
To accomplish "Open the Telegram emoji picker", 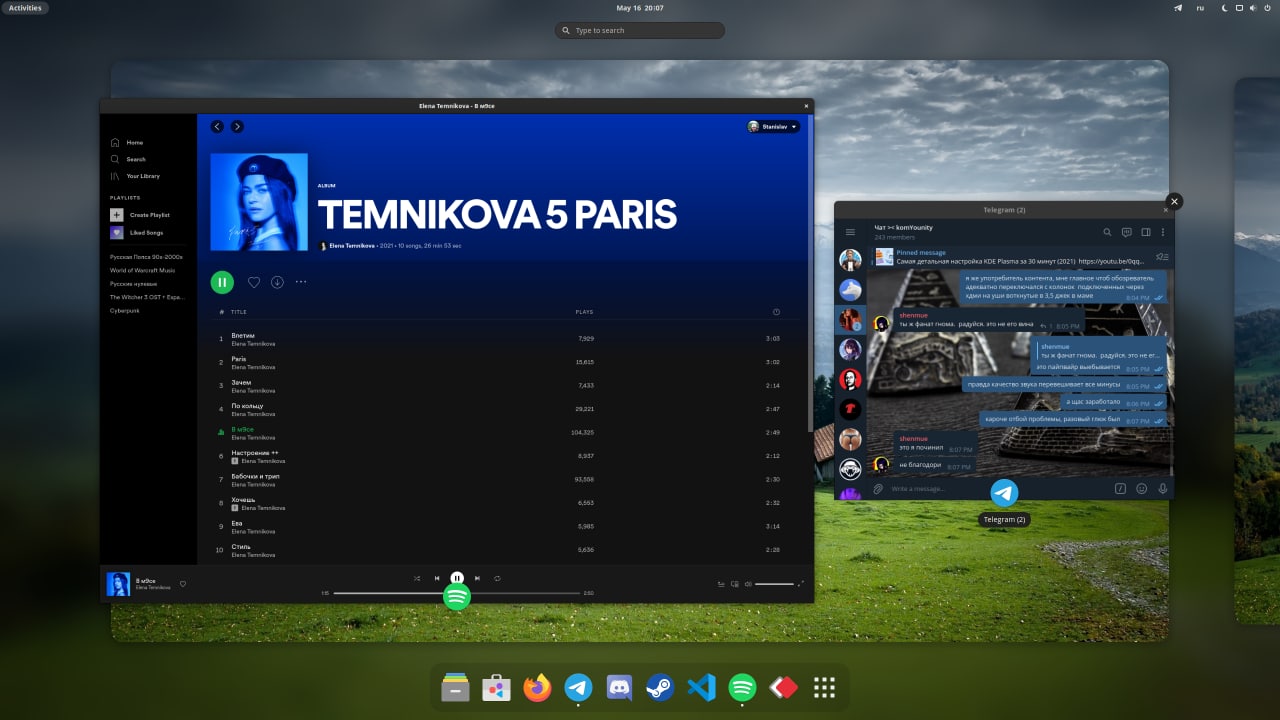I will pyautogui.click(x=1142, y=489).
